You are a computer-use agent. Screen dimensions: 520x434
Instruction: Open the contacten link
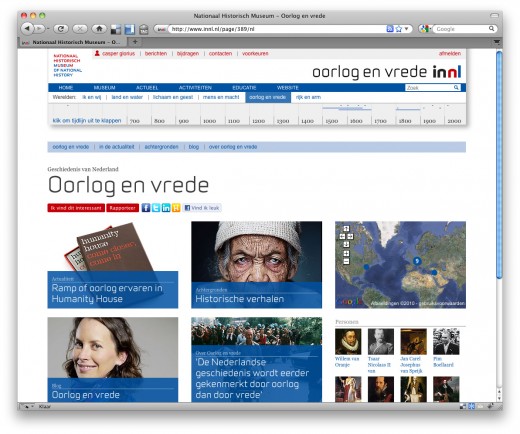(x=220, y=54)
